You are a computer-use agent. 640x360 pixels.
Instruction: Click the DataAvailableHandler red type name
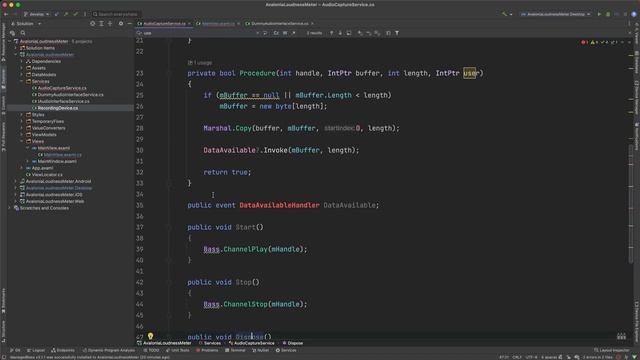(279, 205)
